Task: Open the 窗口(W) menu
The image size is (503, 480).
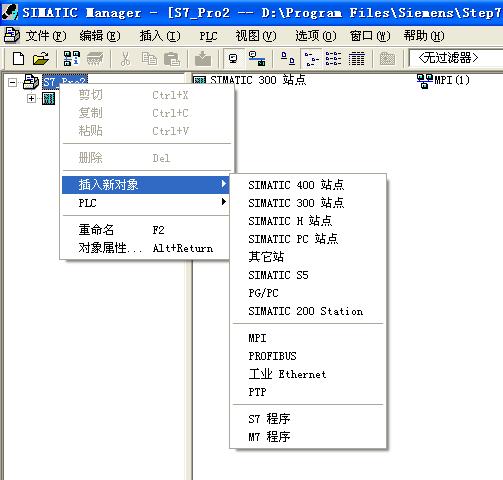Action: click(x=370, y=36)
